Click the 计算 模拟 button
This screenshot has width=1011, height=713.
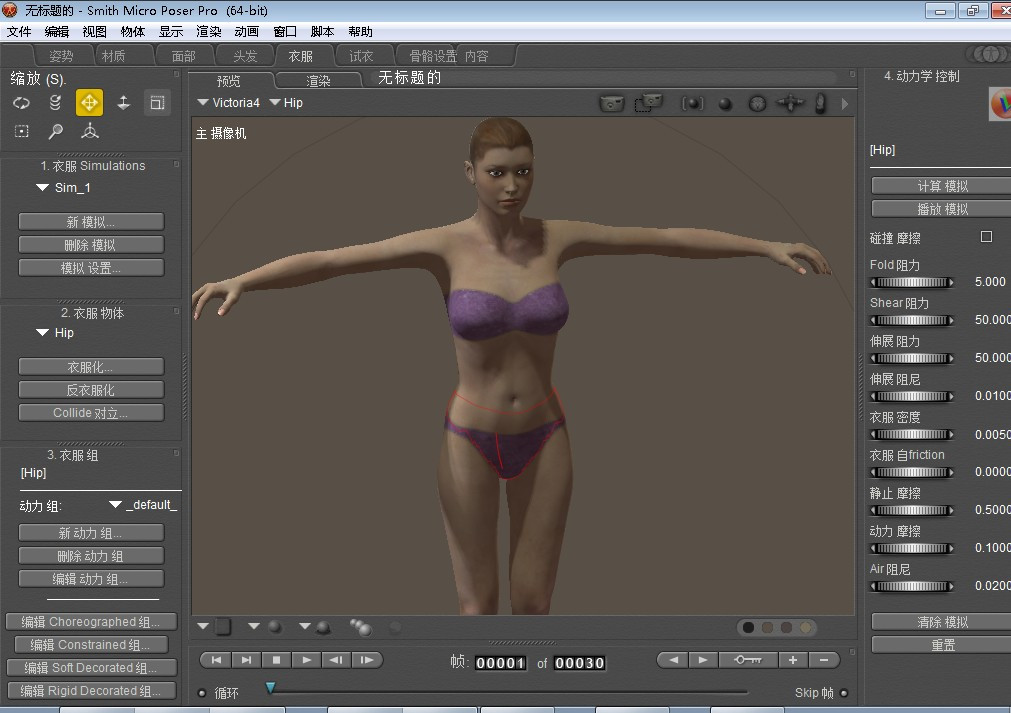point(942,186)
